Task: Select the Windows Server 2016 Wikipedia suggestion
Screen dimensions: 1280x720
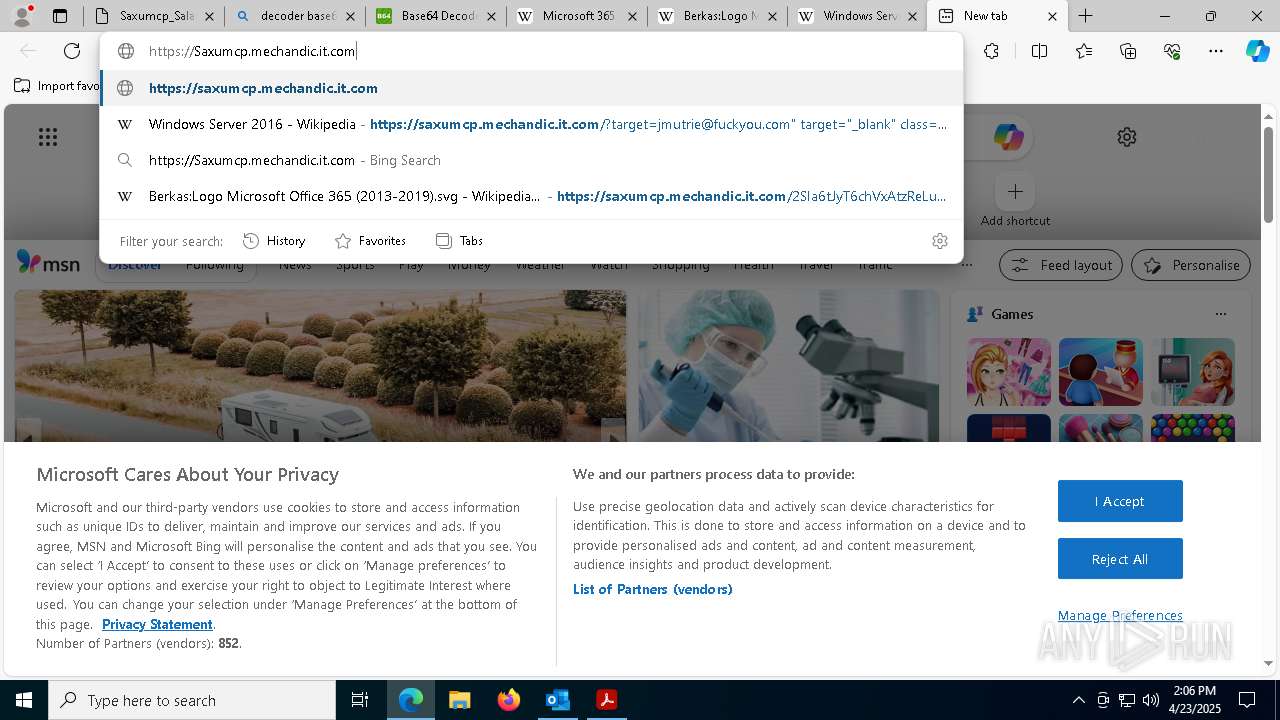Action: [x=531, y=124]
